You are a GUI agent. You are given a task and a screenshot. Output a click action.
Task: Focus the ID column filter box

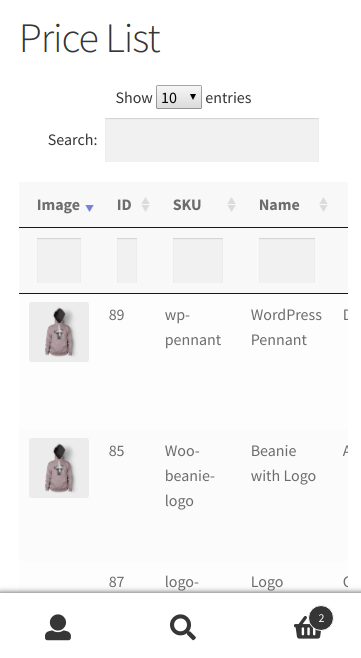(x=127, y=260)
